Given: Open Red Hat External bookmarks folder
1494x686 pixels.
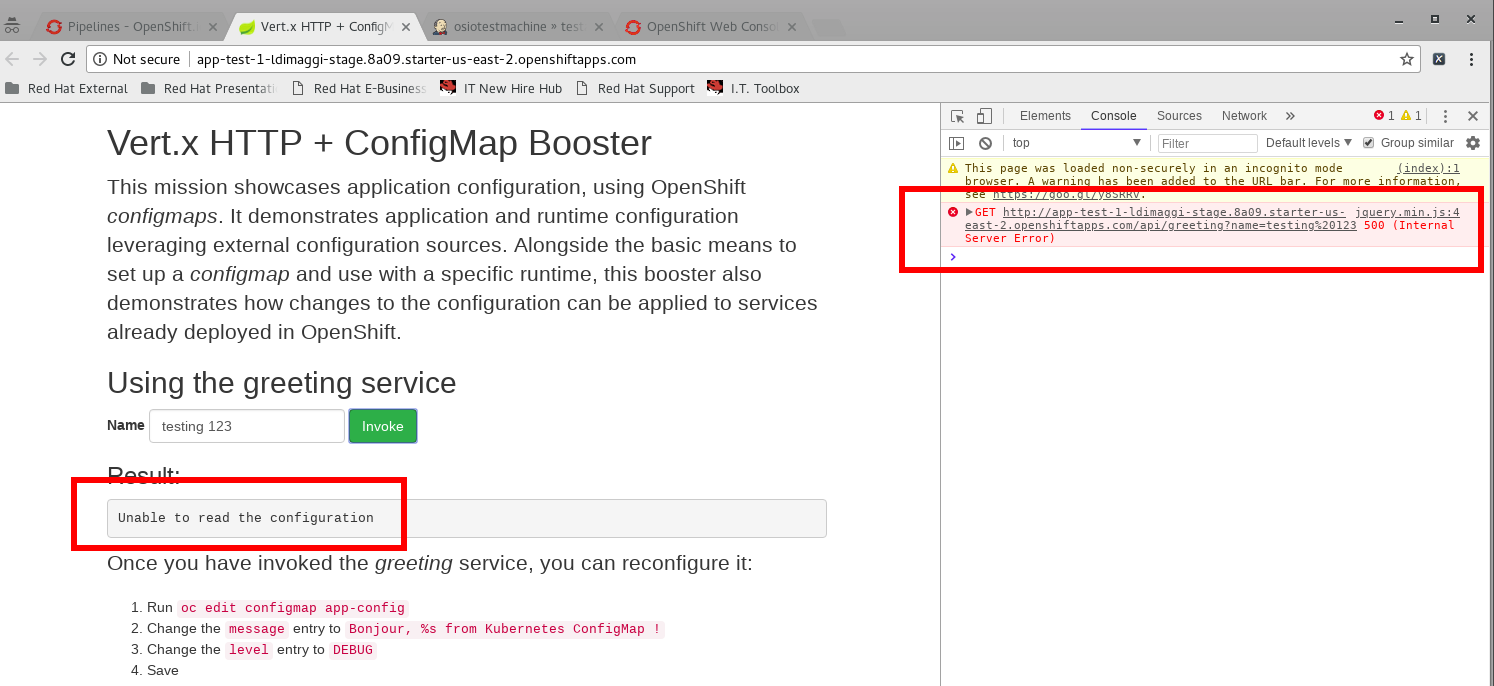Looking at the screenshot, I should pos(67,88).
